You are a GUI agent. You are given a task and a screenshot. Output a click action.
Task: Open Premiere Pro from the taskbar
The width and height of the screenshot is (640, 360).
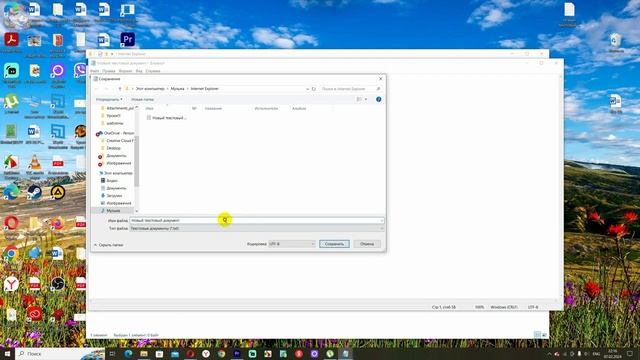(x=237, y=353)
